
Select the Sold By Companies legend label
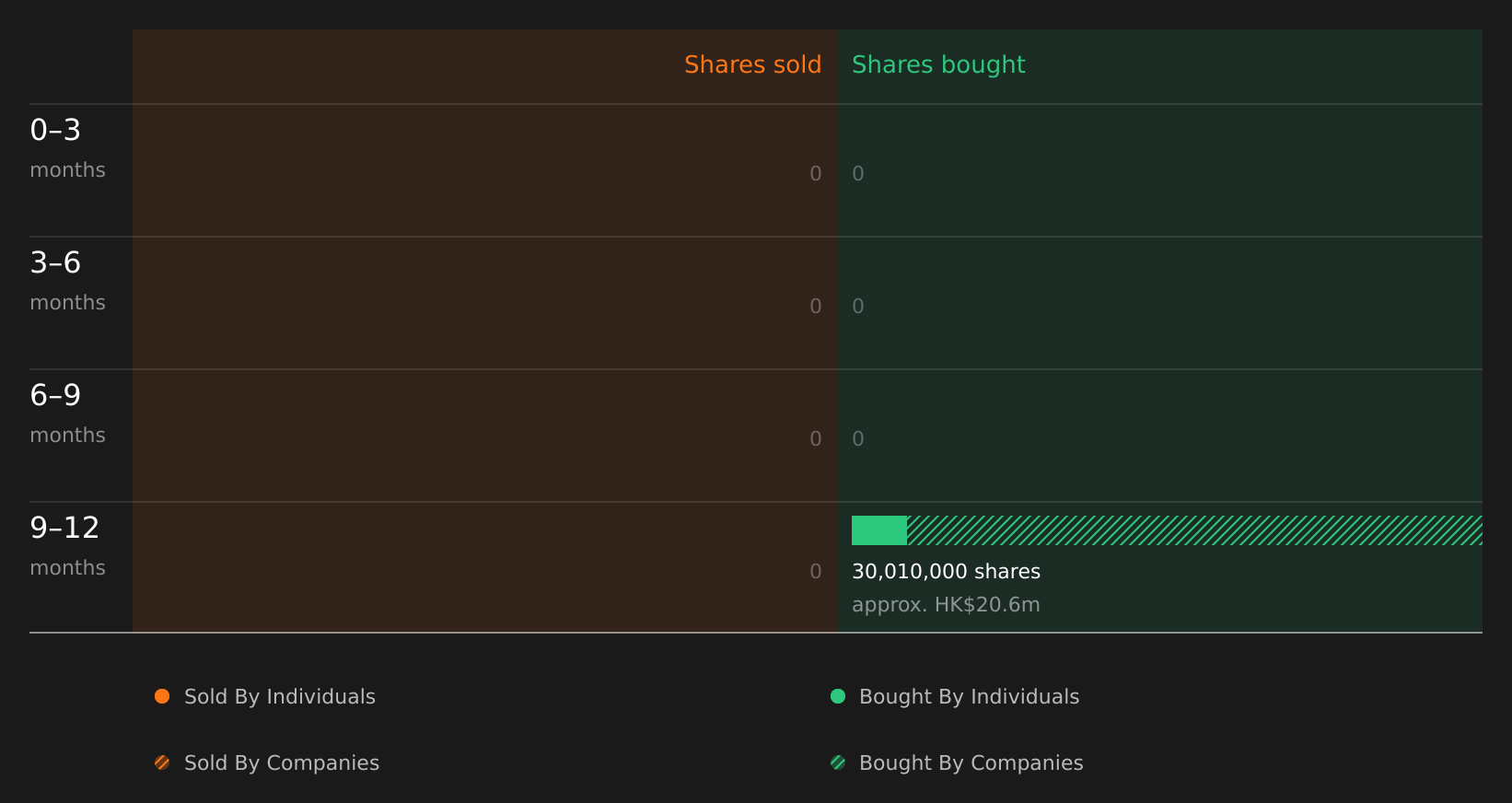282,763
